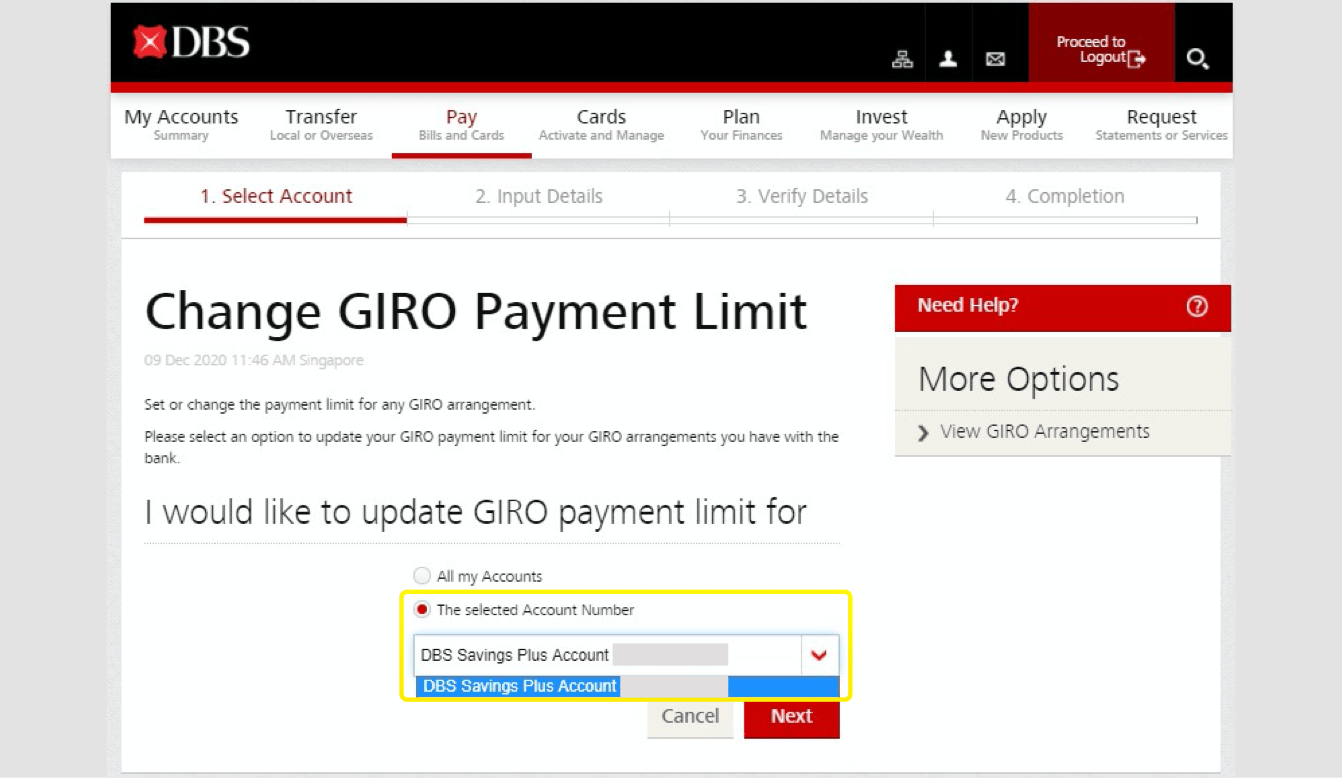Viewport: 1342px width, 778px height.
Task: Open the Request Statements or Services menu
Action: [1161, 125]
